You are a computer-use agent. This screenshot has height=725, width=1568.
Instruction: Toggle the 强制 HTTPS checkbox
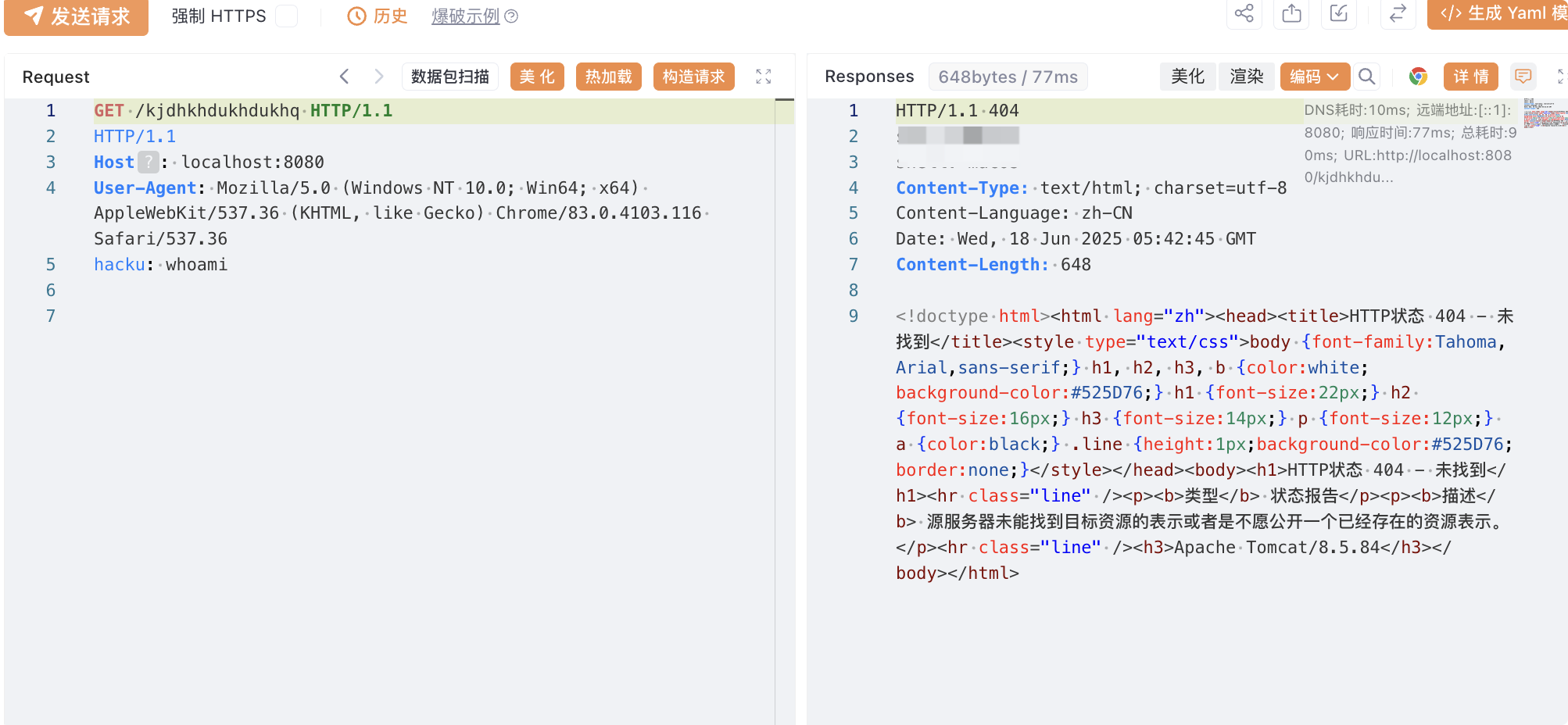pyautogui.click(x=287, y=16)
